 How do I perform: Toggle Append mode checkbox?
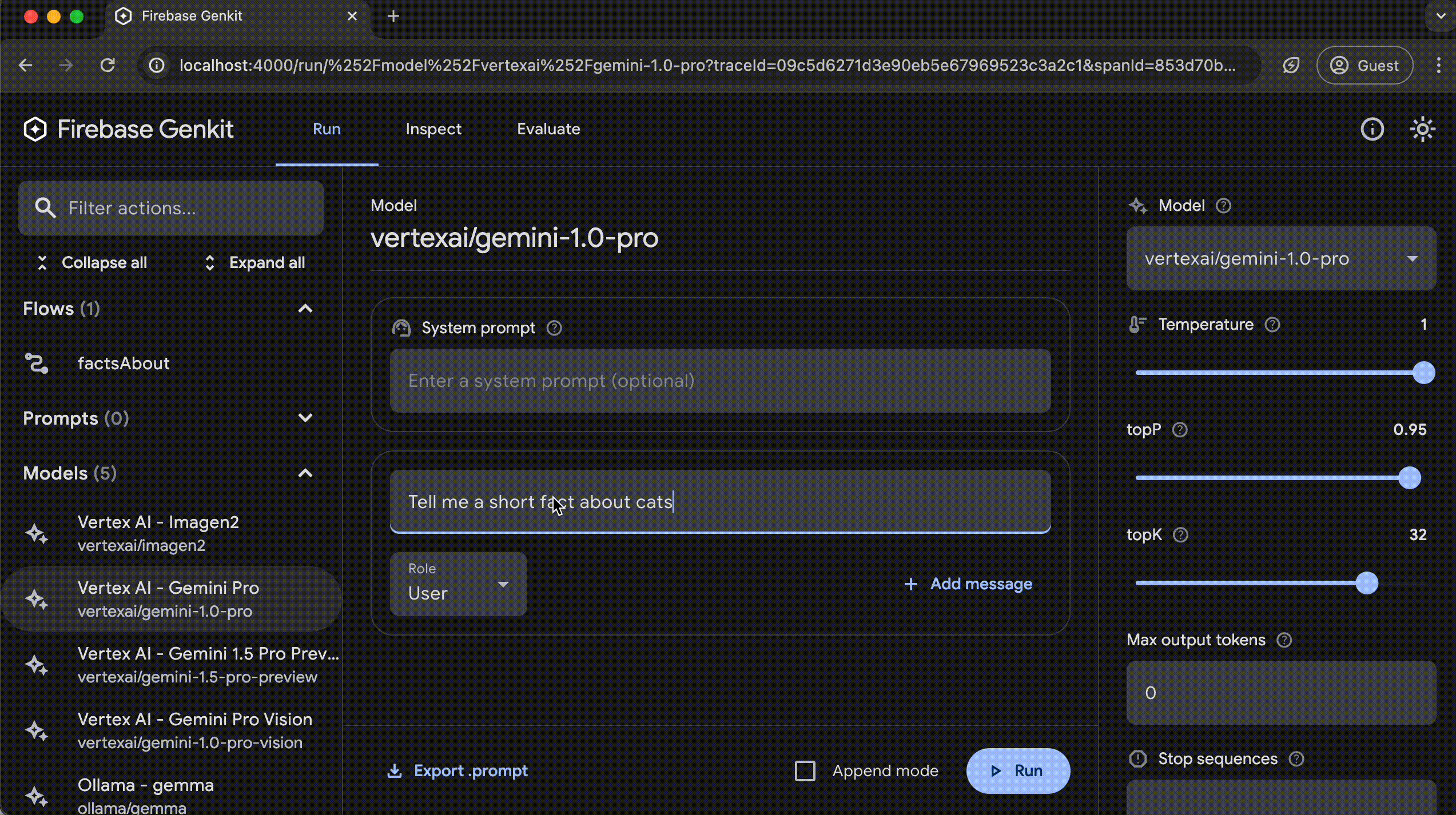pyautogui.click(x=805, y=770)
